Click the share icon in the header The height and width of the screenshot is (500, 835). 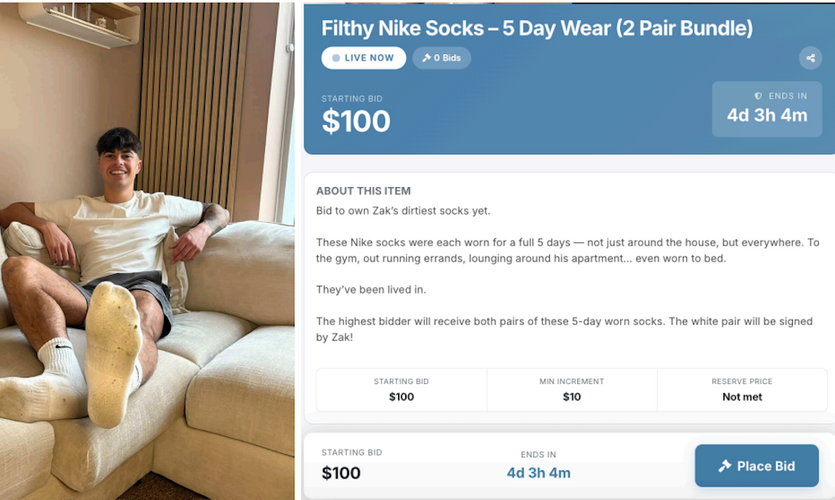808,59
